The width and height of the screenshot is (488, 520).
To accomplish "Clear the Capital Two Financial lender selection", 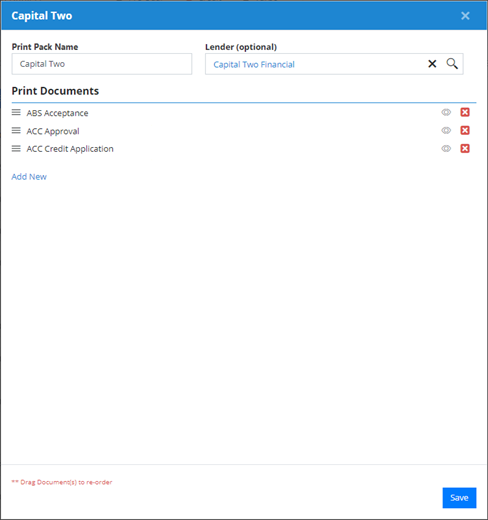I will [432, 64].
